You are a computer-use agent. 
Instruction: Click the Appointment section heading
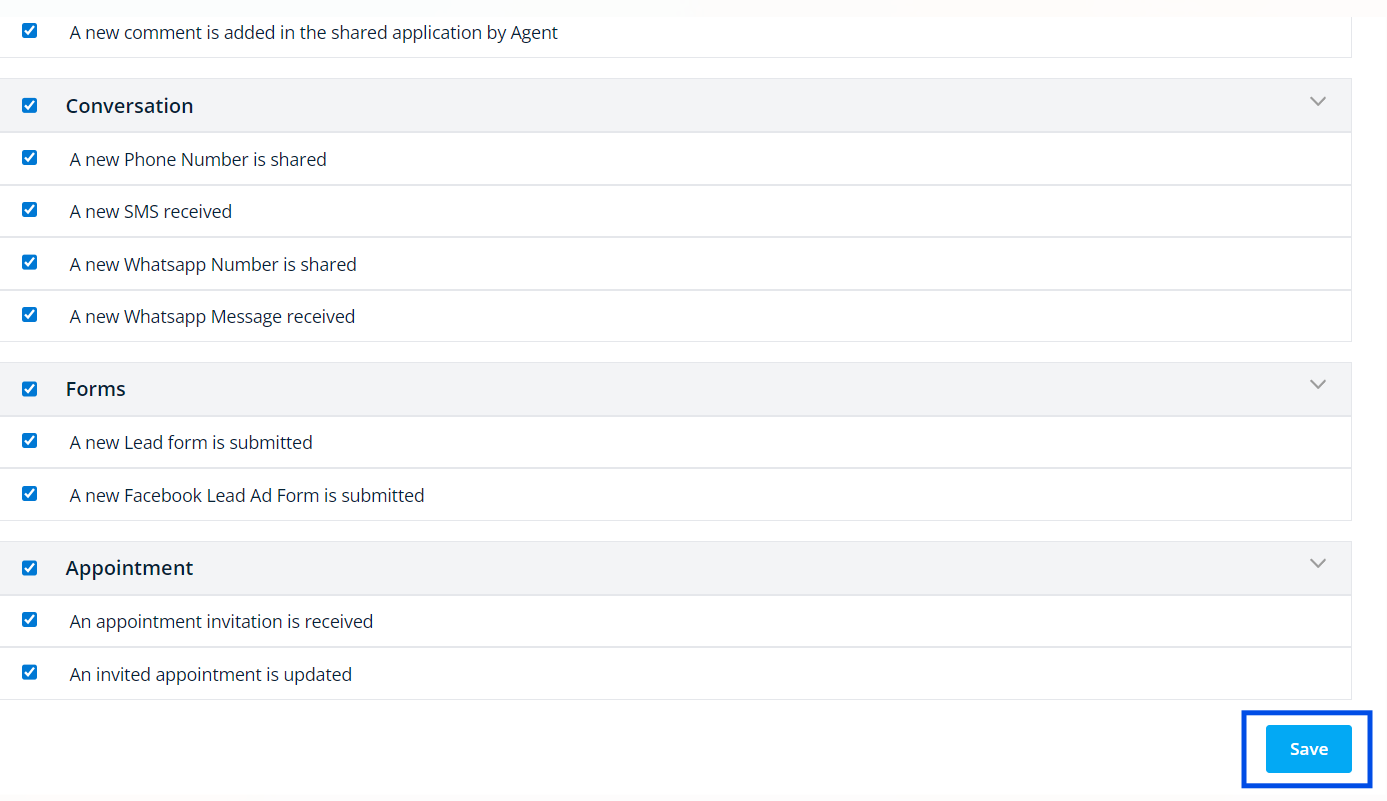(129, 568)
